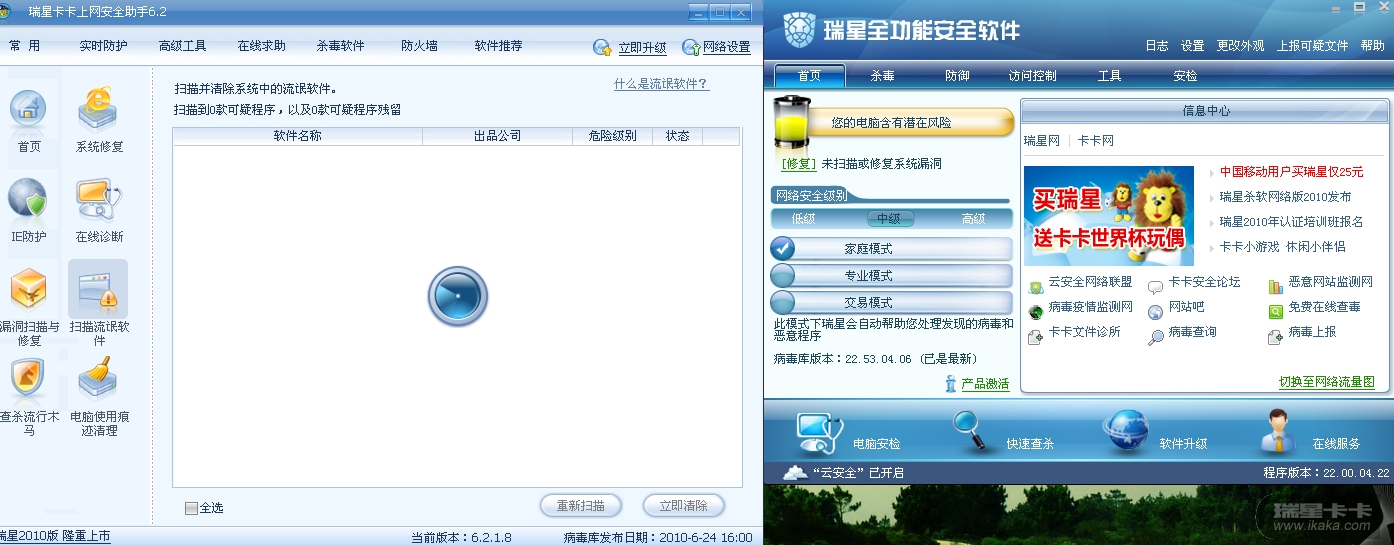Tick the 全选 select-all checkbox
This screenshot has height=545, width=1394.
click(191, 508)
